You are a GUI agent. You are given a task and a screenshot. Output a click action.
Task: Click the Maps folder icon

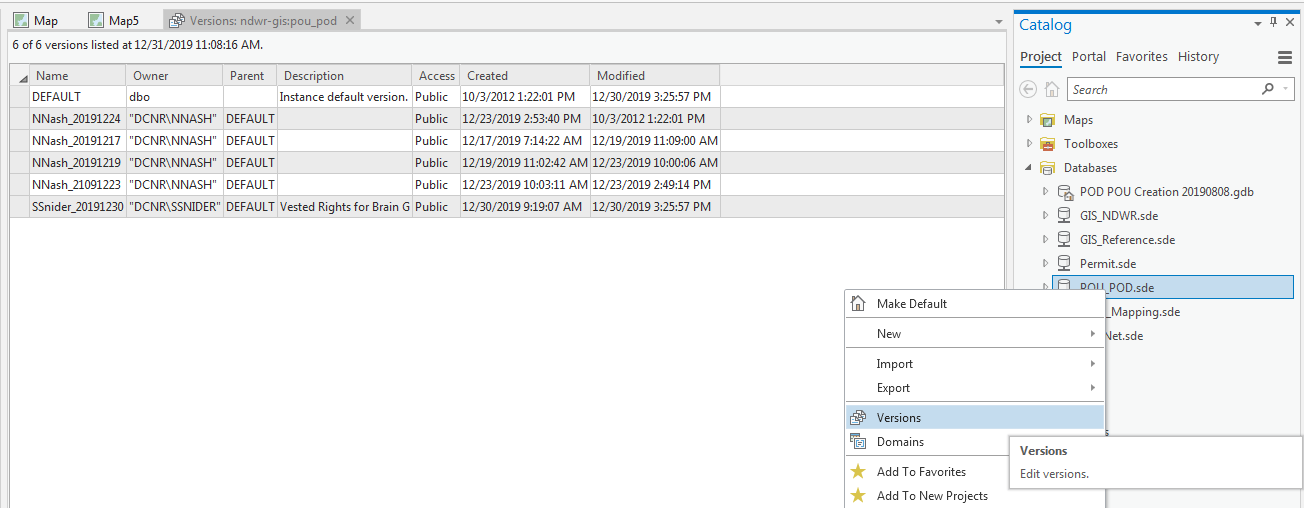(x=1048, y=120)
